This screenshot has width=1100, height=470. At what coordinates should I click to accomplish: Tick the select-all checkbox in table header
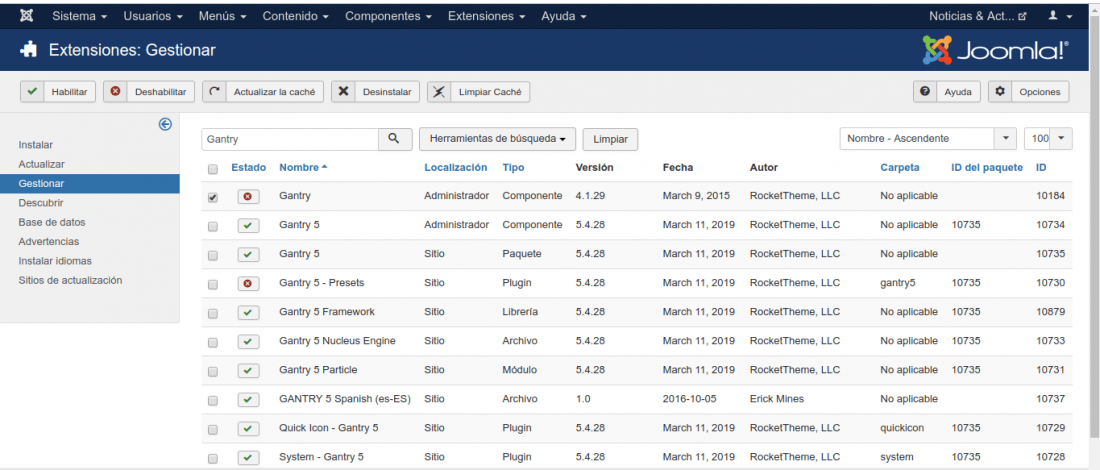pos(213,169)
